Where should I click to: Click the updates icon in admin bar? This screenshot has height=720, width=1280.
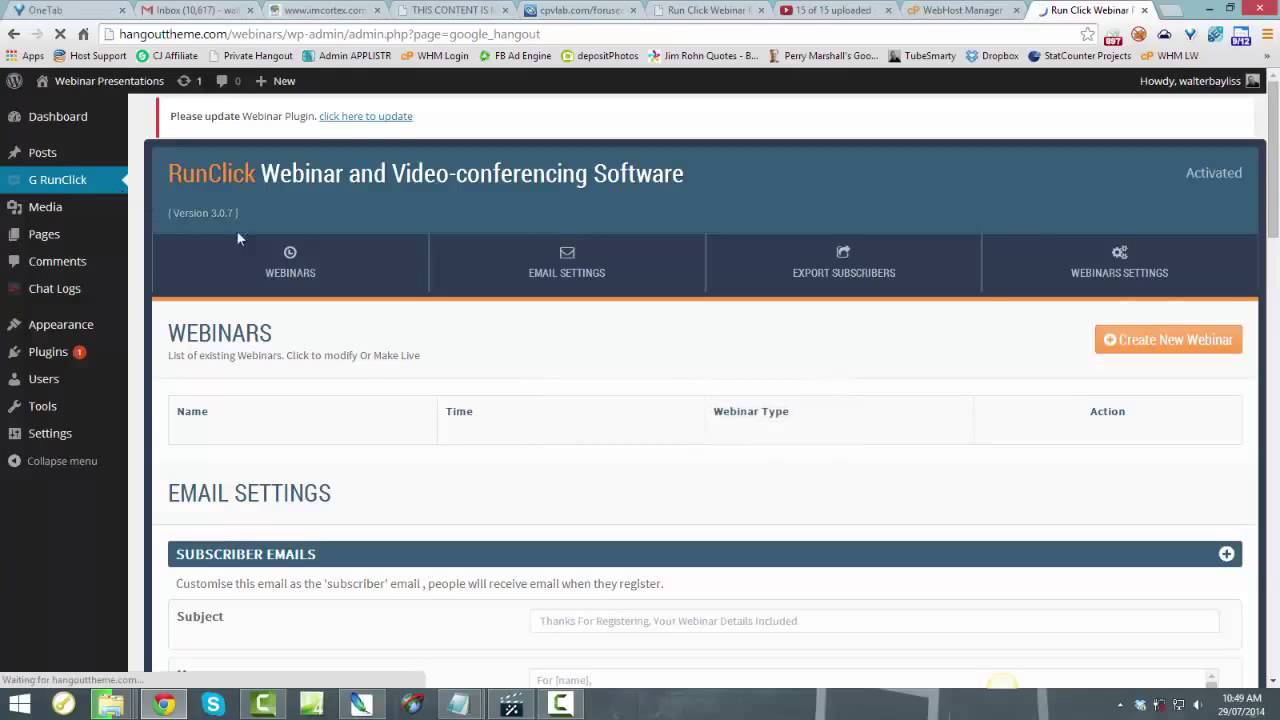coord(184,81)
